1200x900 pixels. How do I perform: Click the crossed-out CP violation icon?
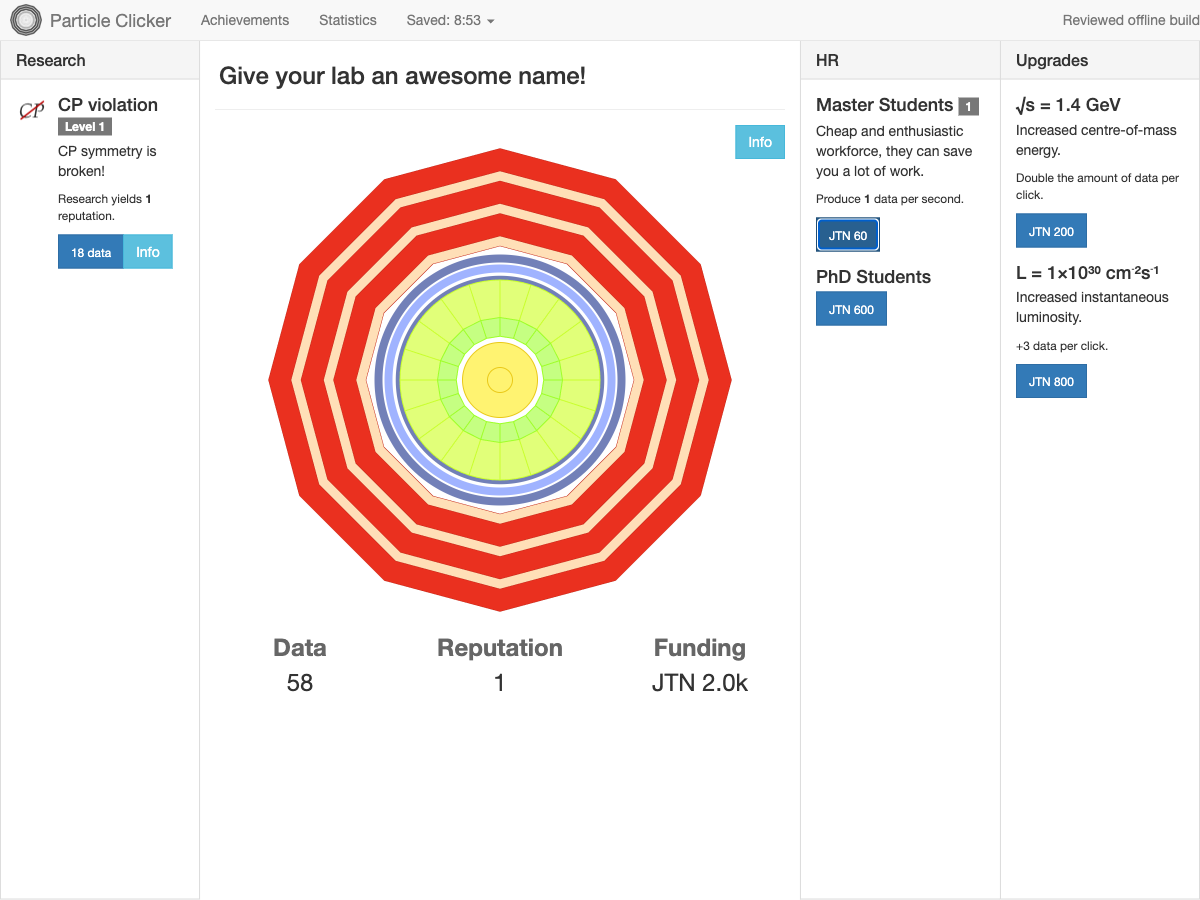tap(32, 110)
